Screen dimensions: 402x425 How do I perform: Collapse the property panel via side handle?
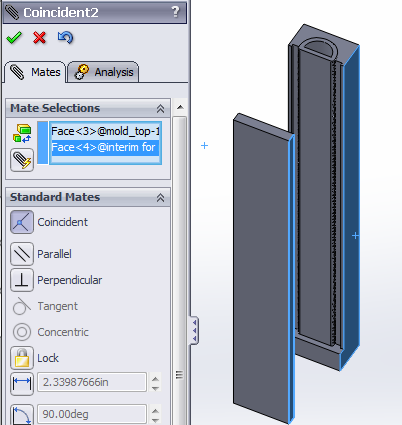click(x=194, y=330)
